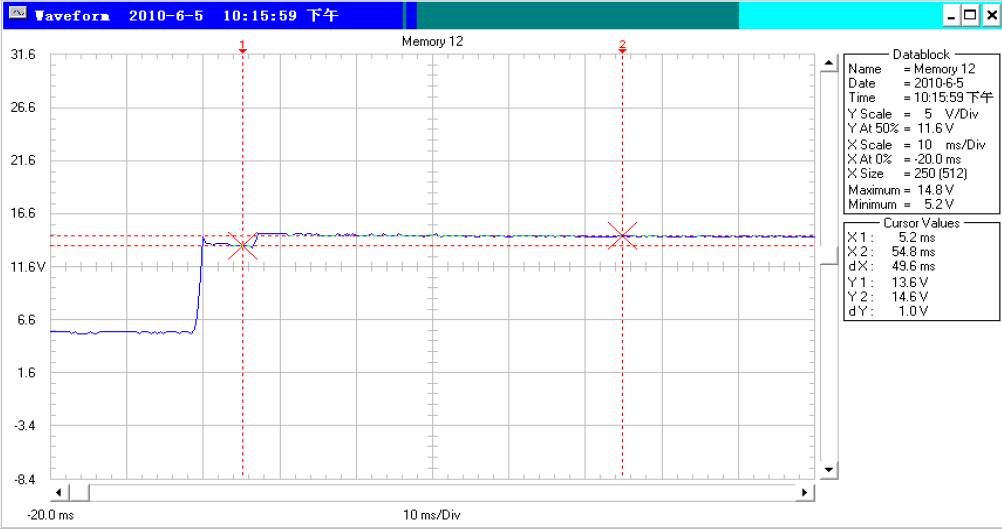Click the horizontal scrollbar thumb
Screen dimensions: 1002x529
(81, 492)
